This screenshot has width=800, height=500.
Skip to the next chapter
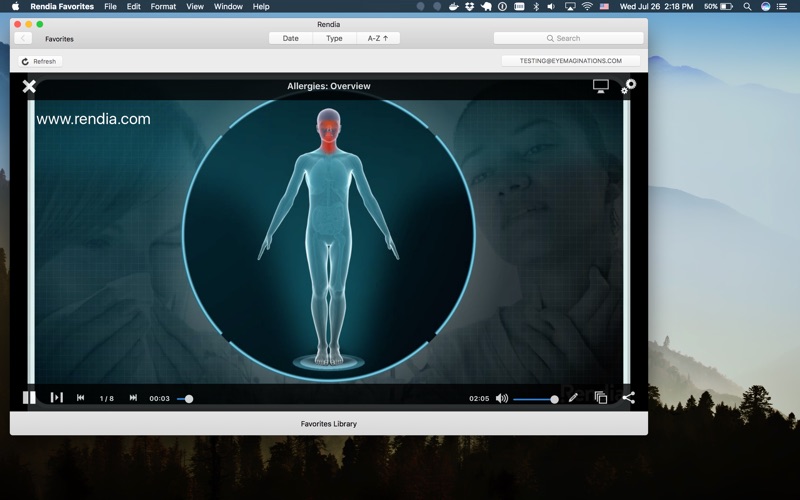click(x=133, y=397)
